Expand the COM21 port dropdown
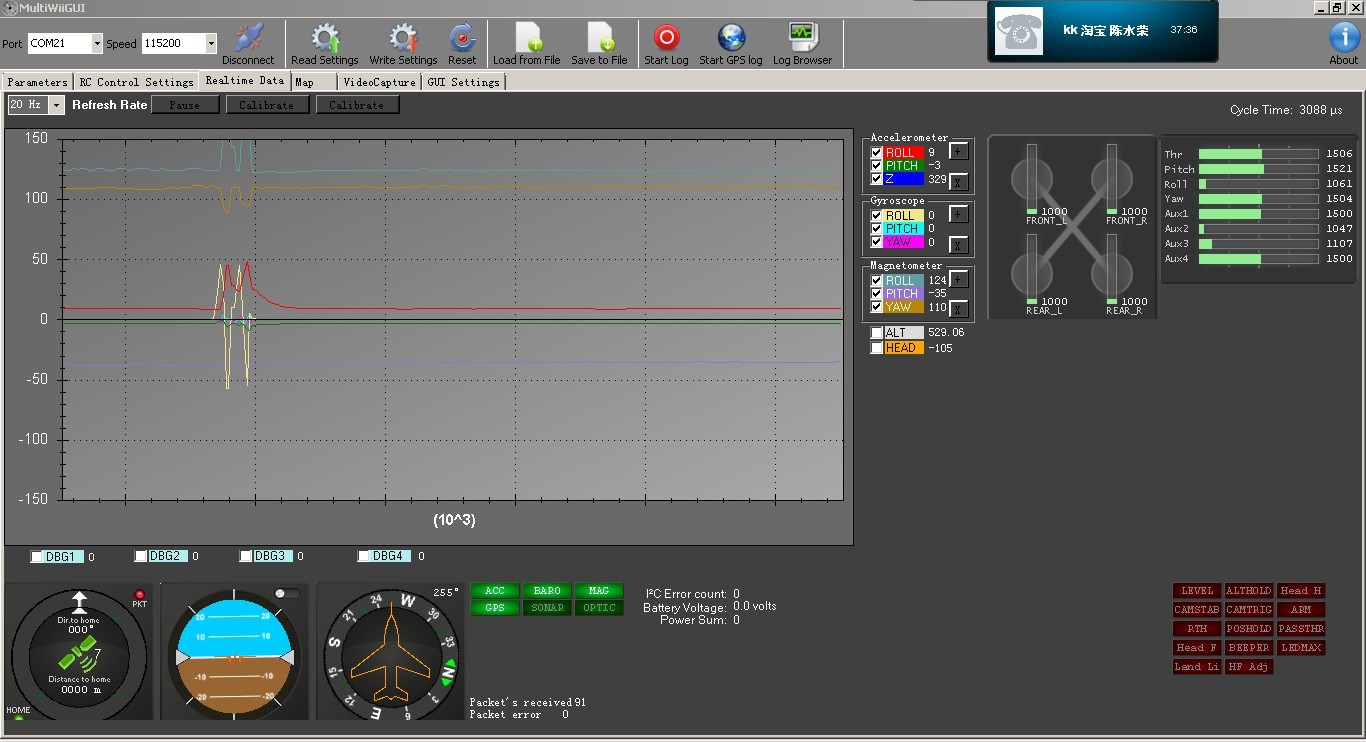The image size is (1366, 742). pyautogui.click(x=97, y=43)
